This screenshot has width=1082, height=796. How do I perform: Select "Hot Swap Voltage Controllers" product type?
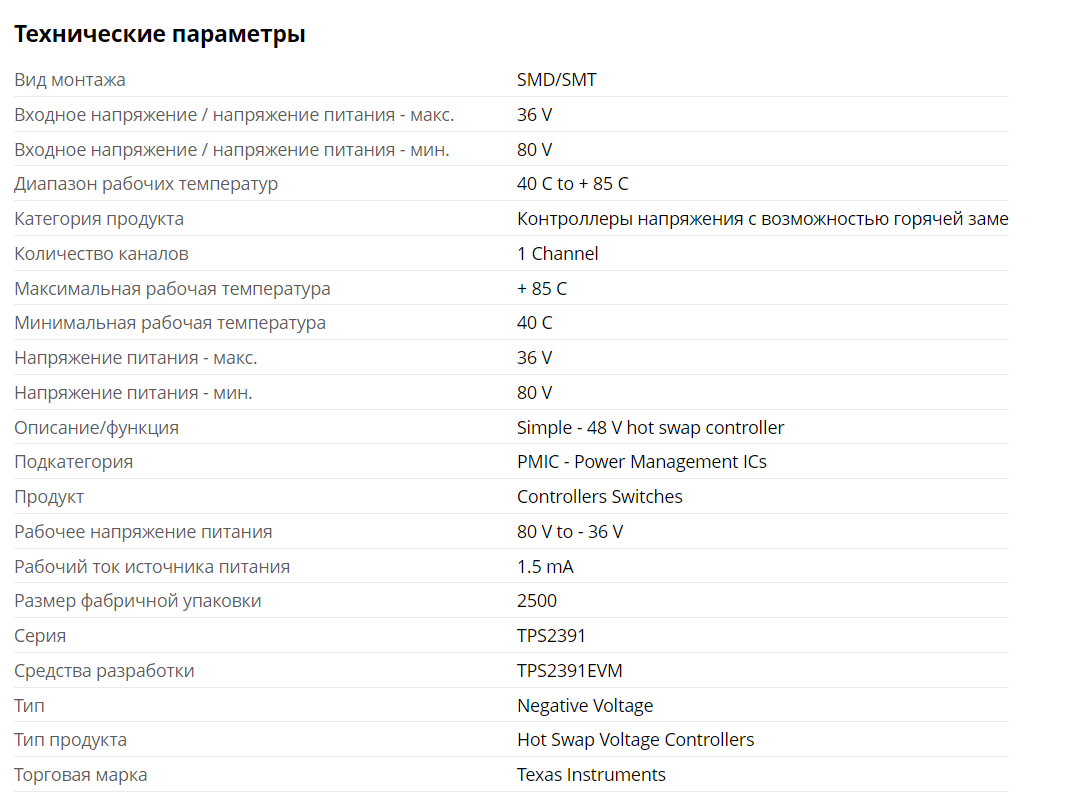point(635,740)
